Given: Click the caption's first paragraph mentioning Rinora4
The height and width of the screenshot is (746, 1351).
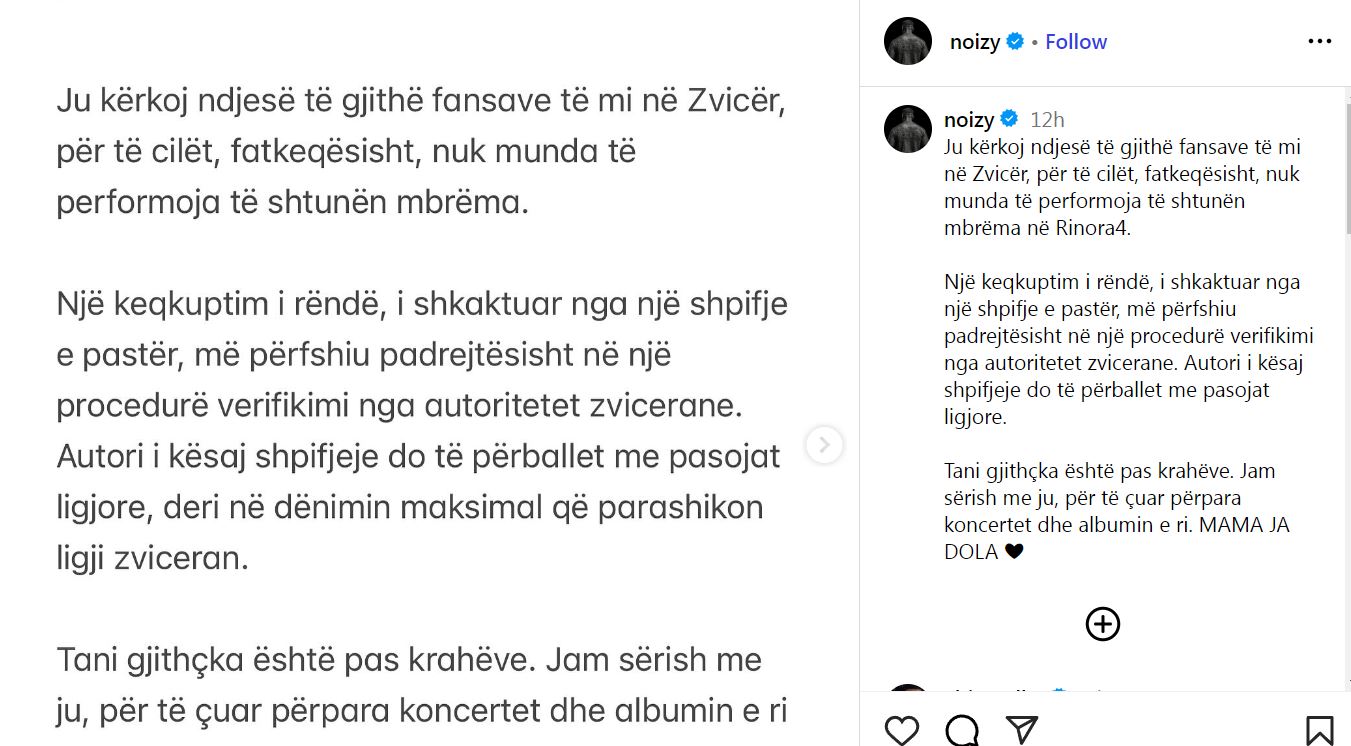Looking at the screenshot, I should click(x=1122, y=187).
